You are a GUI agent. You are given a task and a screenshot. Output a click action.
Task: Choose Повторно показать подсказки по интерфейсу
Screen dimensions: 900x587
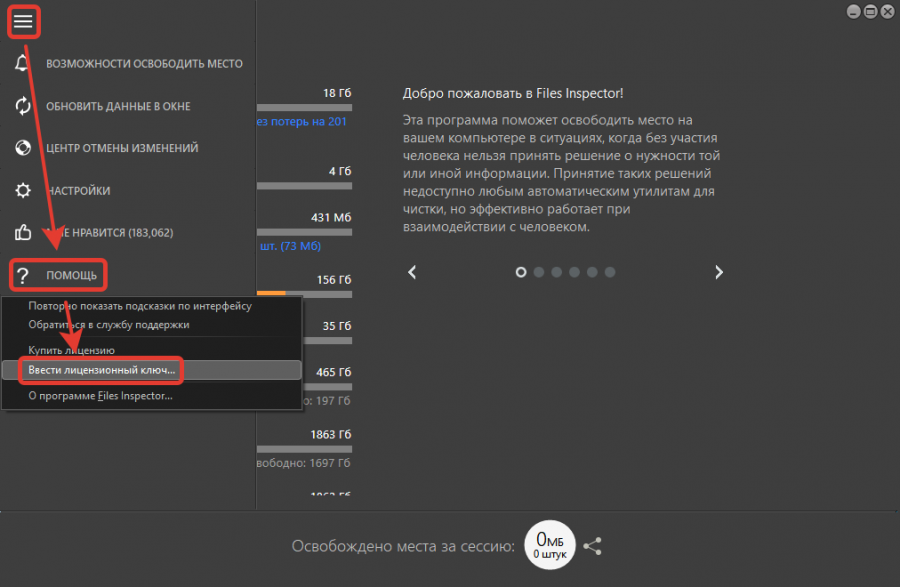(x=140, y=306)
